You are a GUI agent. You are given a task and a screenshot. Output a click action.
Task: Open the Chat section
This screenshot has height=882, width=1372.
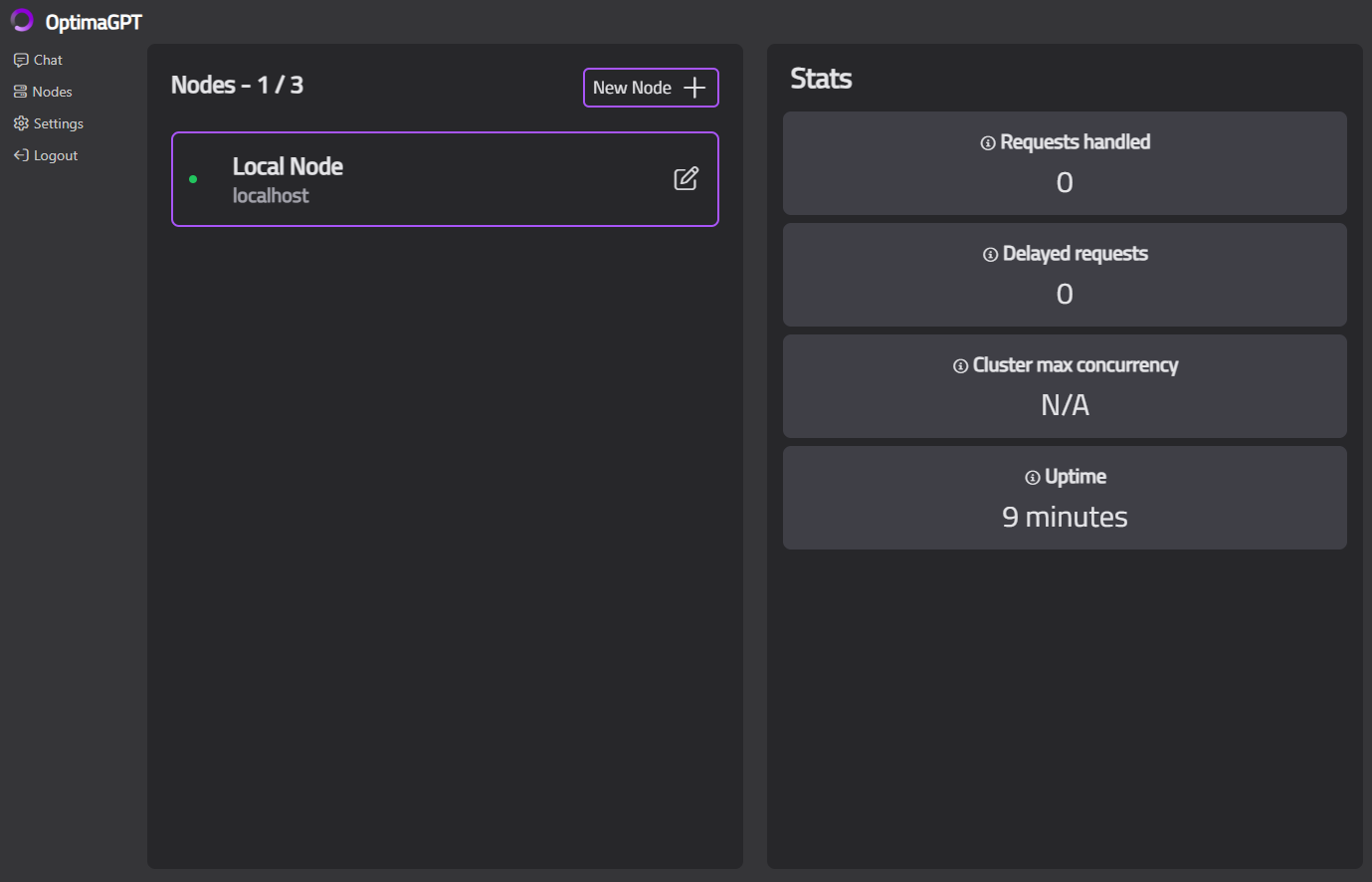pyautogui.click(x=46, y=59)
